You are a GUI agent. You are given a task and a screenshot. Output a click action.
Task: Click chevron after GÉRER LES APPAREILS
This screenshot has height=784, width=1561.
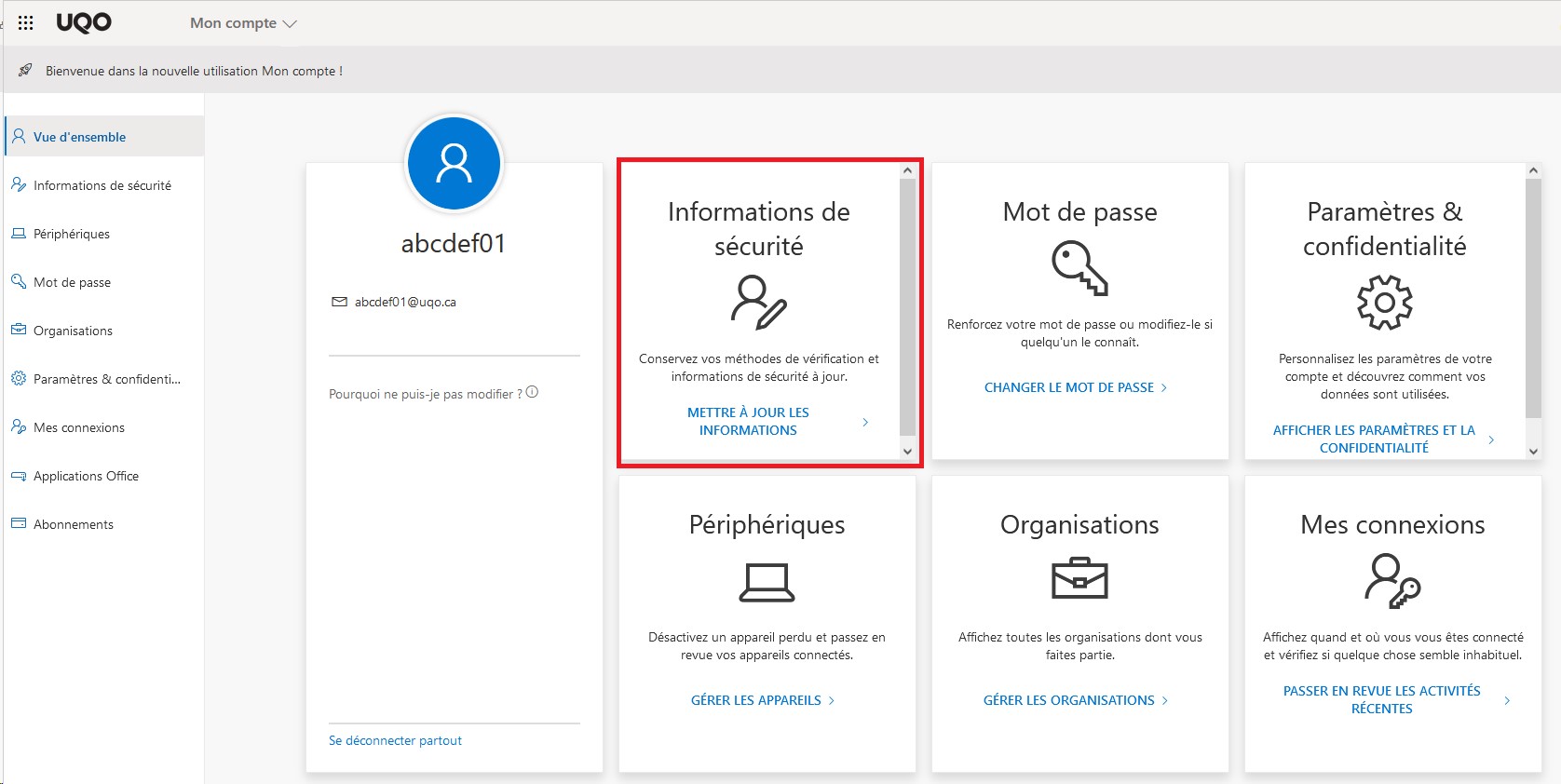tap(832, 700)
